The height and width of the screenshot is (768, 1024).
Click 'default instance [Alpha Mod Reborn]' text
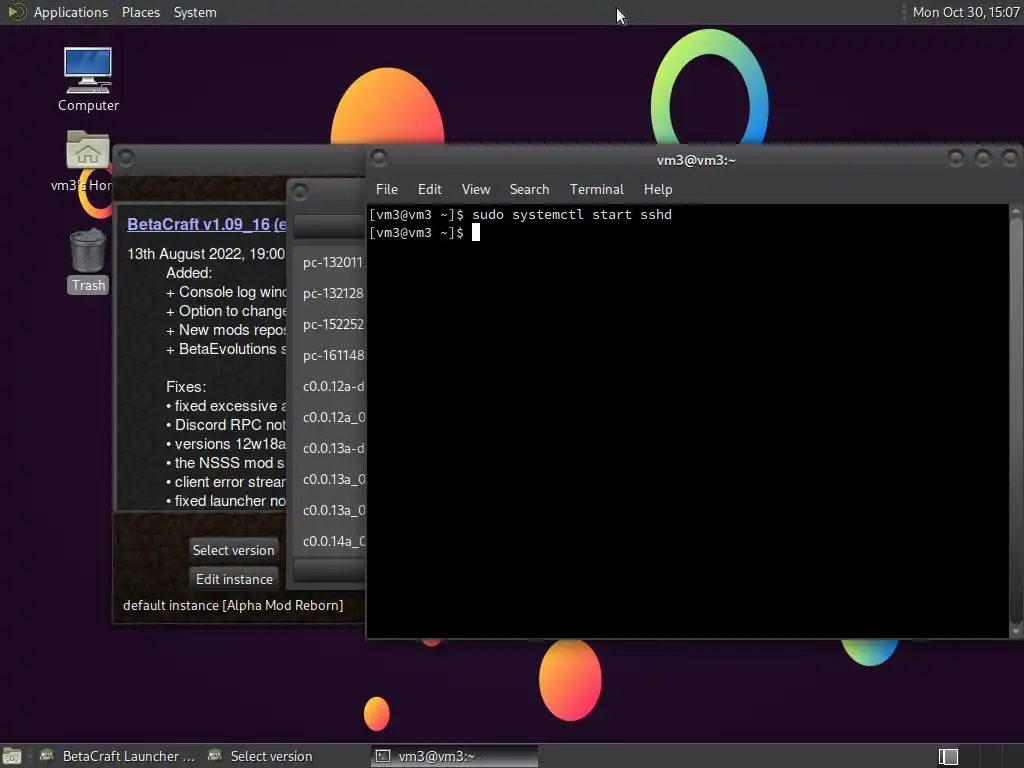click(233, 605)
